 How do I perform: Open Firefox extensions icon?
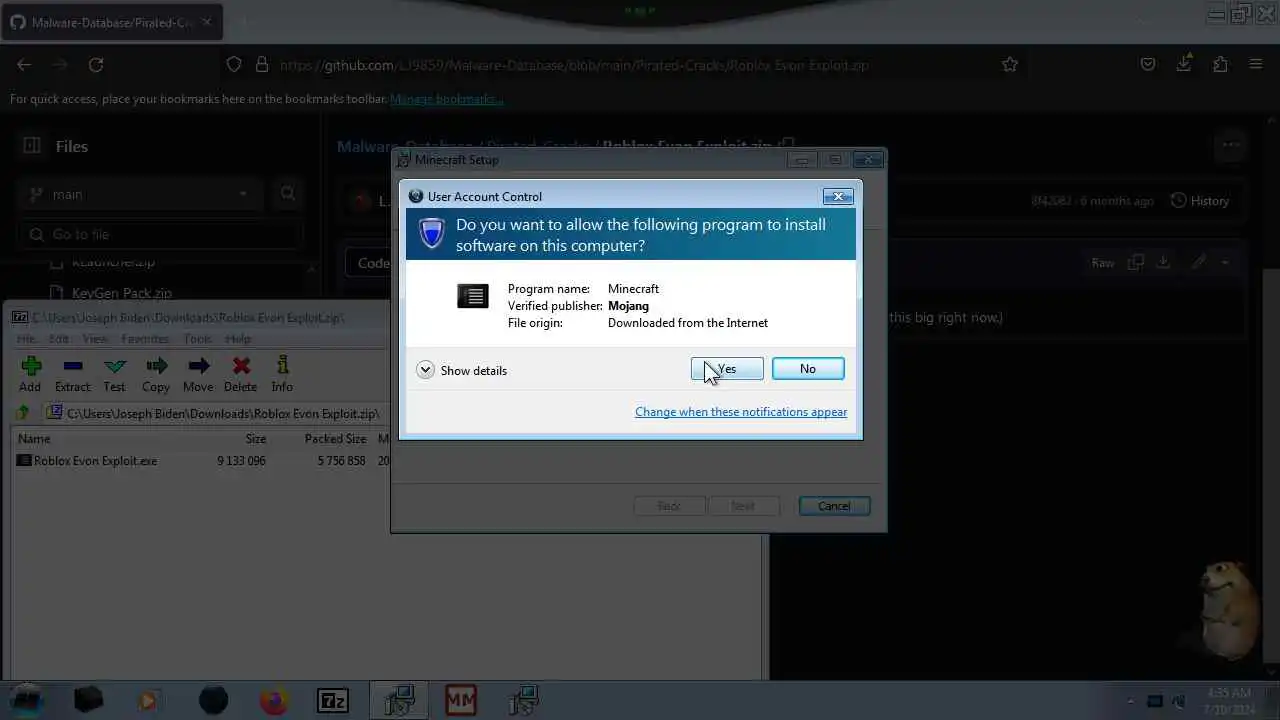(x=1220, y=65)
